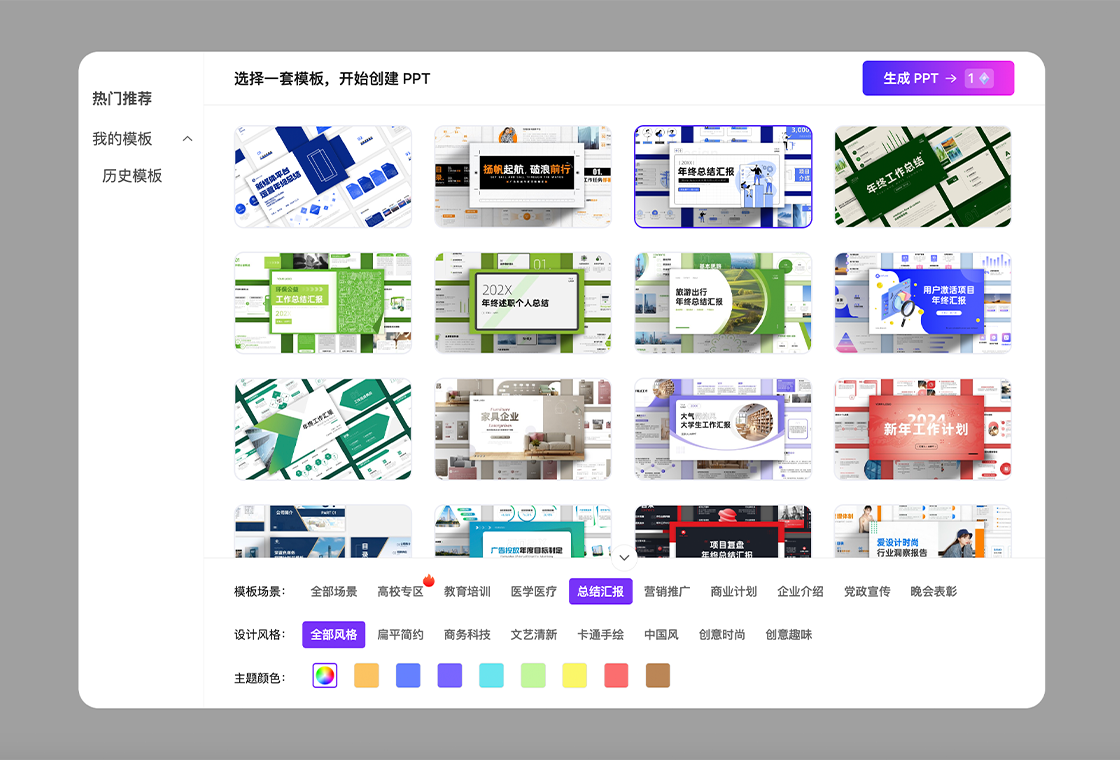Open the 扬帆起航 破浪前行 template
Screen dimensions: 1120x760
[x=522, y=176]
